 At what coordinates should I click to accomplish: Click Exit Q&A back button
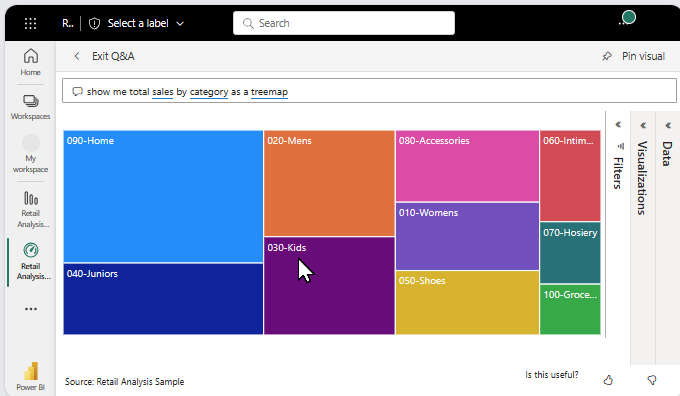104,56
